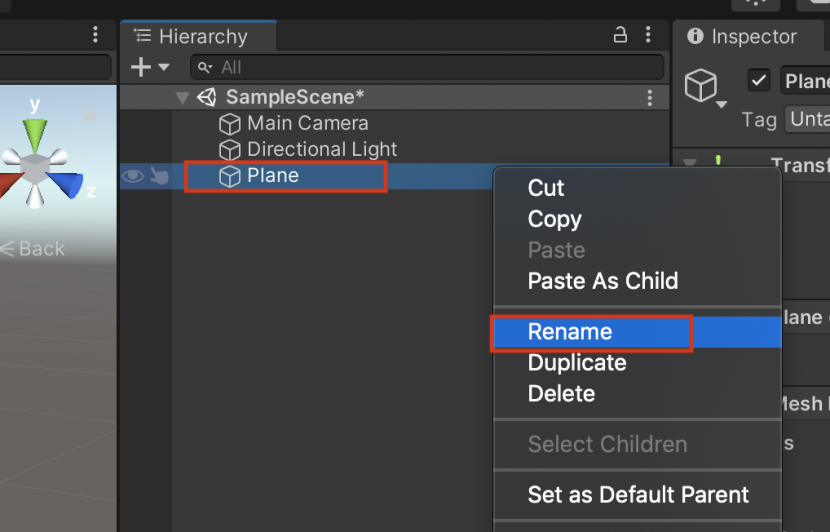Open the SampleScene row's three-dot menu
Image resolution: width=830 pixels, height=532 pixels.
point(650,98)
